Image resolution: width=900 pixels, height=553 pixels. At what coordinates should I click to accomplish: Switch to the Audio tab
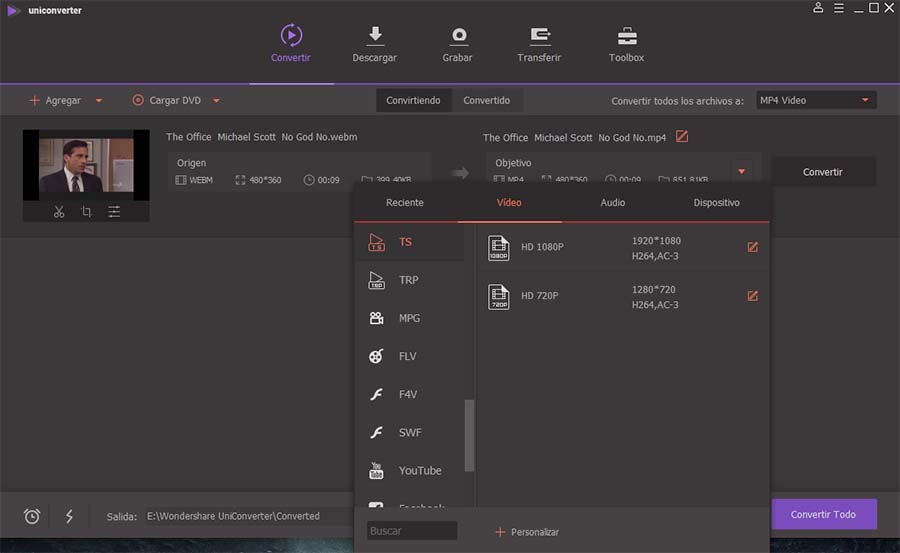coord(612,203)
